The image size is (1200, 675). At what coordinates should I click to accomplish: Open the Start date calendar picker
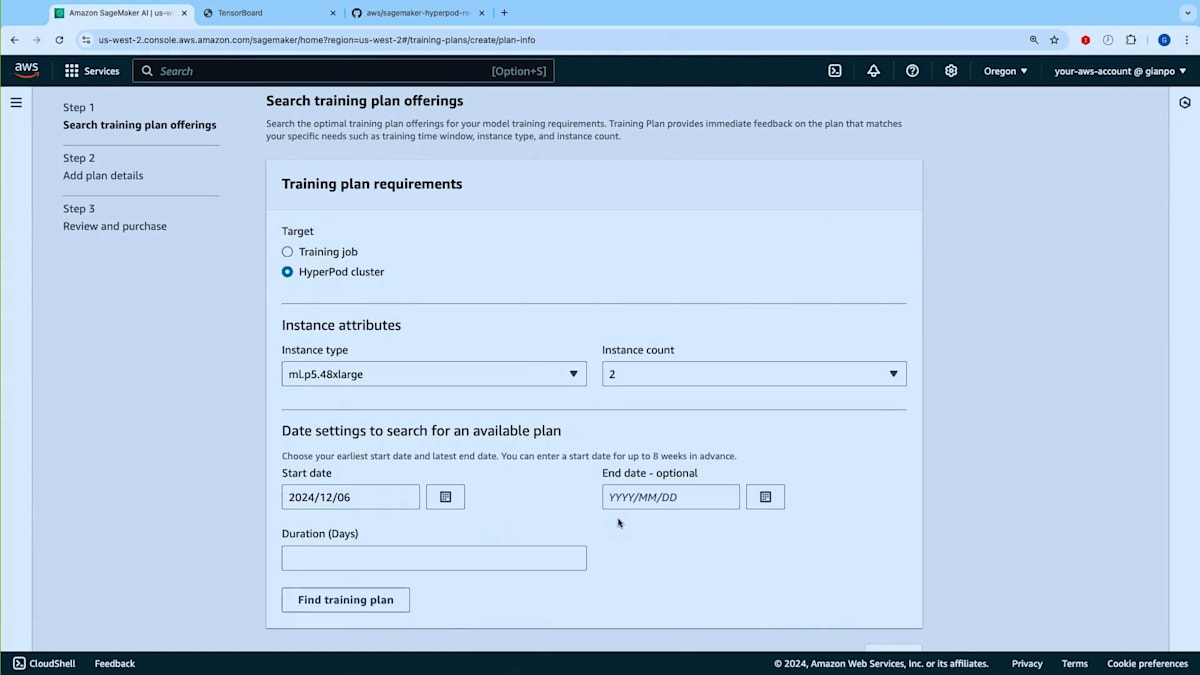[446, 497]
